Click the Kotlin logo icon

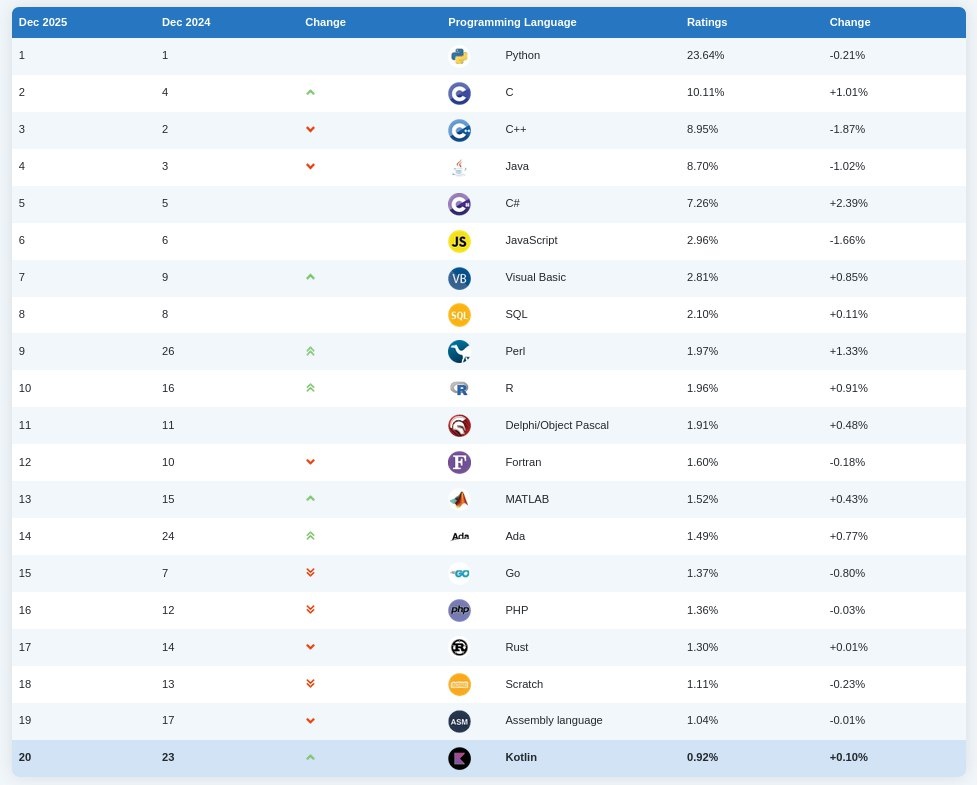[x=459, y=758]
